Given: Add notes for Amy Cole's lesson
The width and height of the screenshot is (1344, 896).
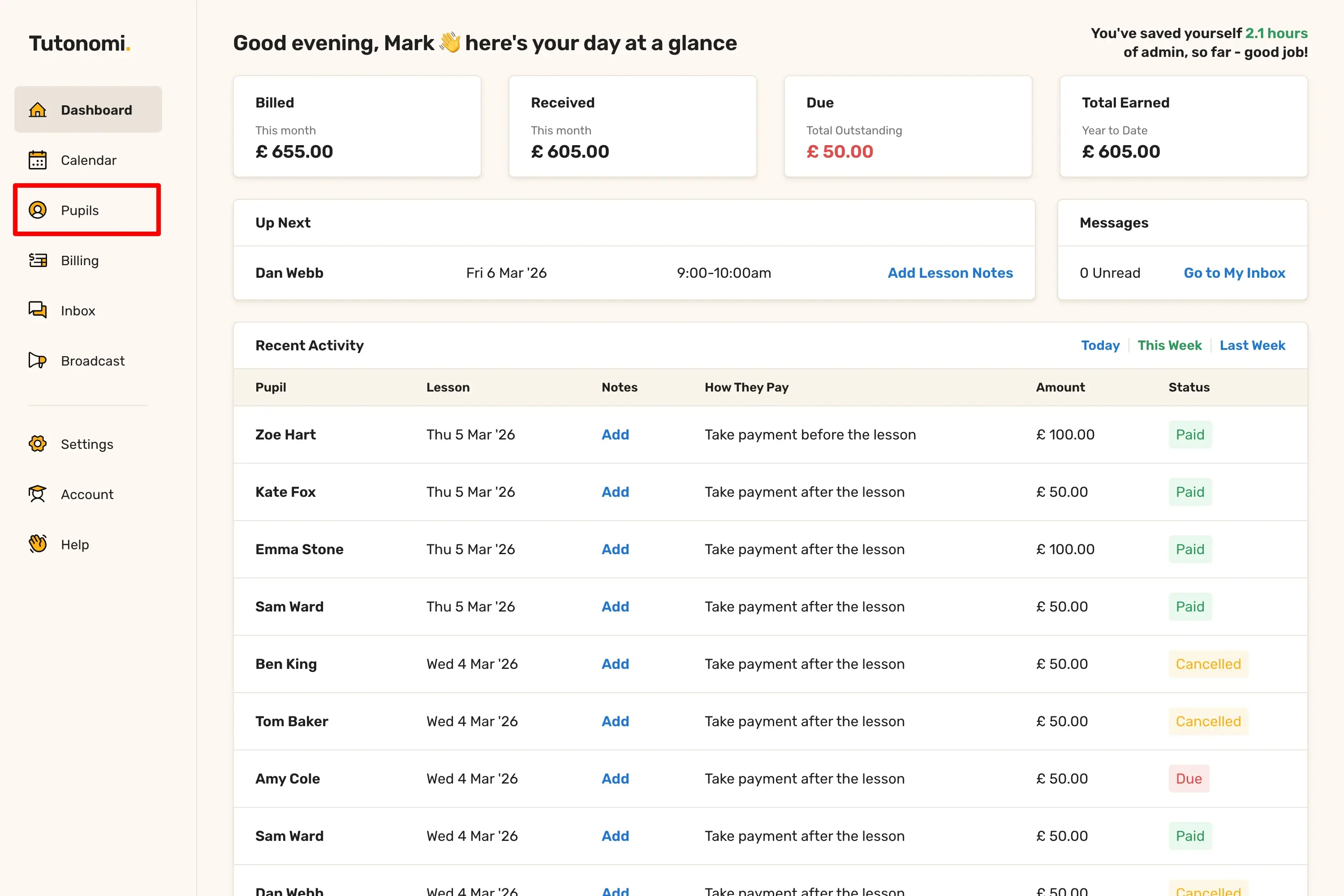Looking at the screenshot, I should click(x=615, y=779).
